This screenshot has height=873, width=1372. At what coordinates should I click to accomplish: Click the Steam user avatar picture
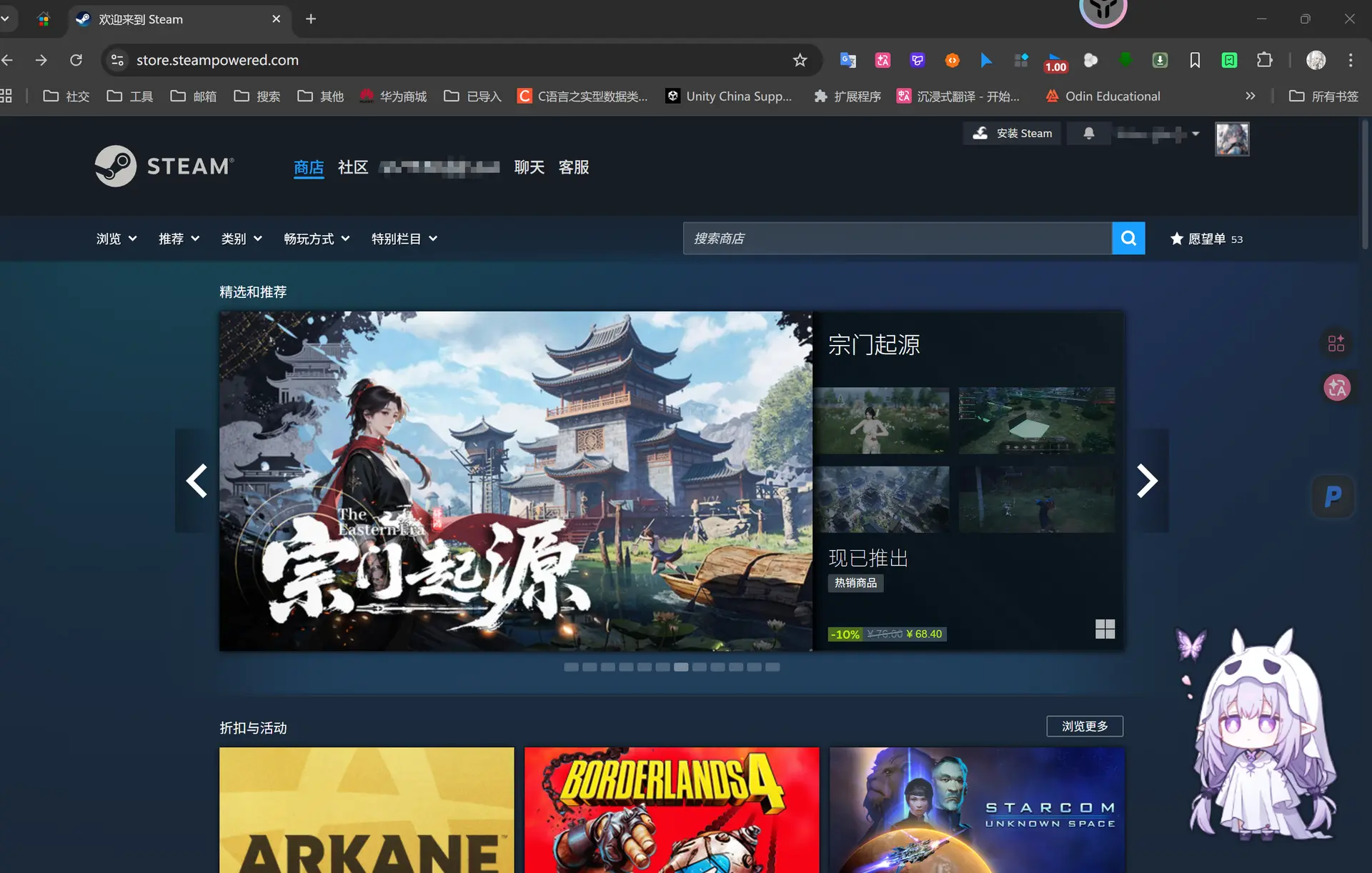(x=1232, y=139)
